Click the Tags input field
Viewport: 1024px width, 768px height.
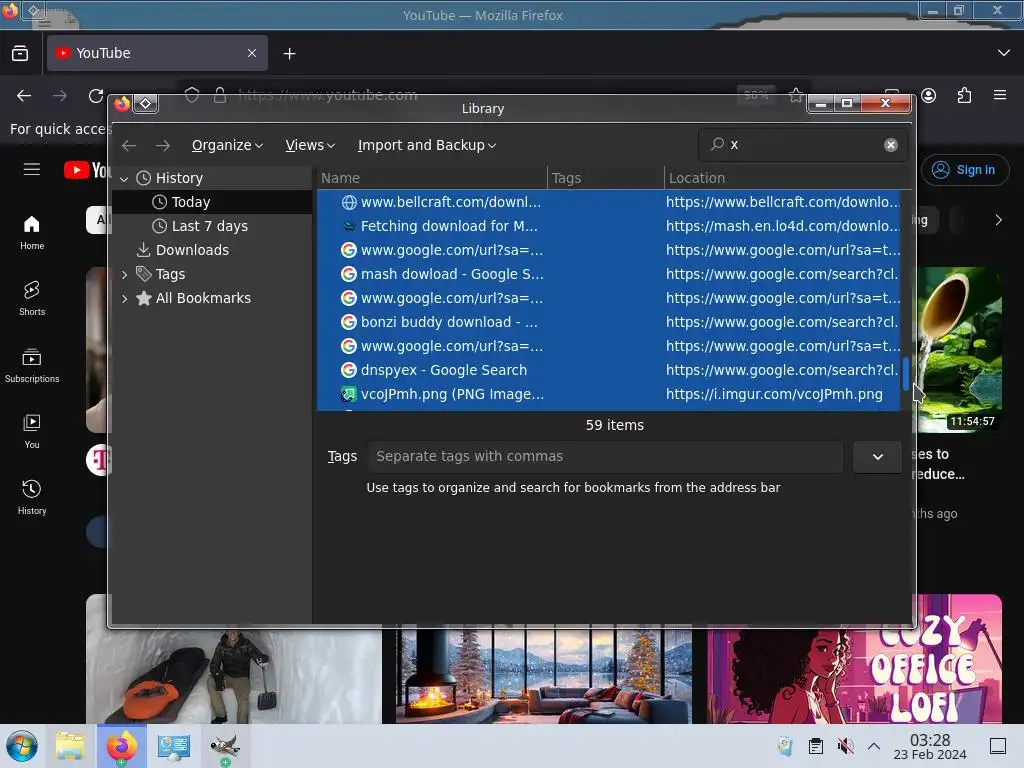point(605,456)
